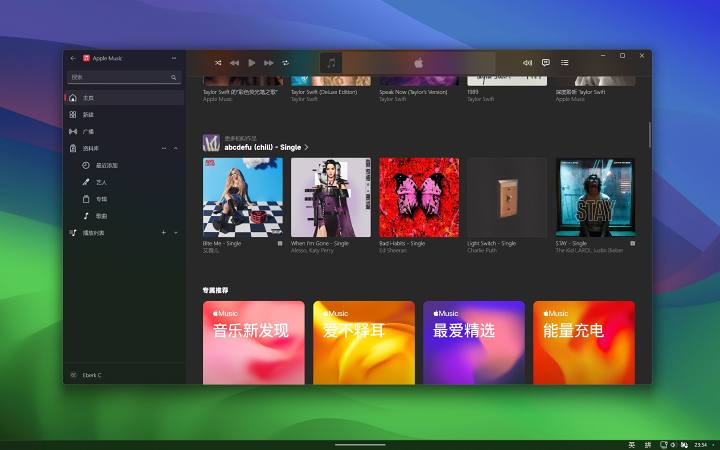Click the main content vertical scrollbar
Screen dimensions: 720x450
(x=649, y=135)
